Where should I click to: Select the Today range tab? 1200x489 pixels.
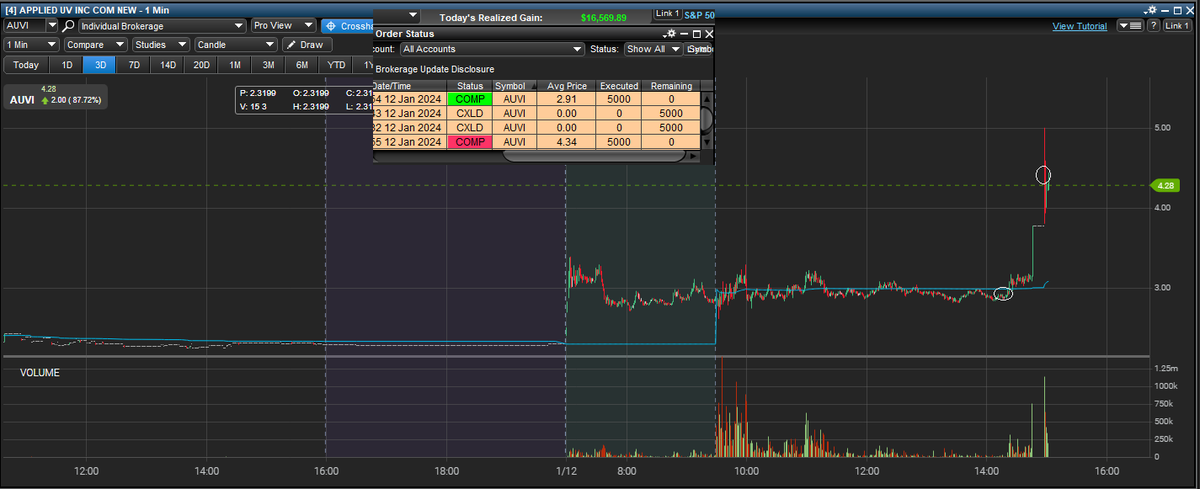(x=27, y=64)
